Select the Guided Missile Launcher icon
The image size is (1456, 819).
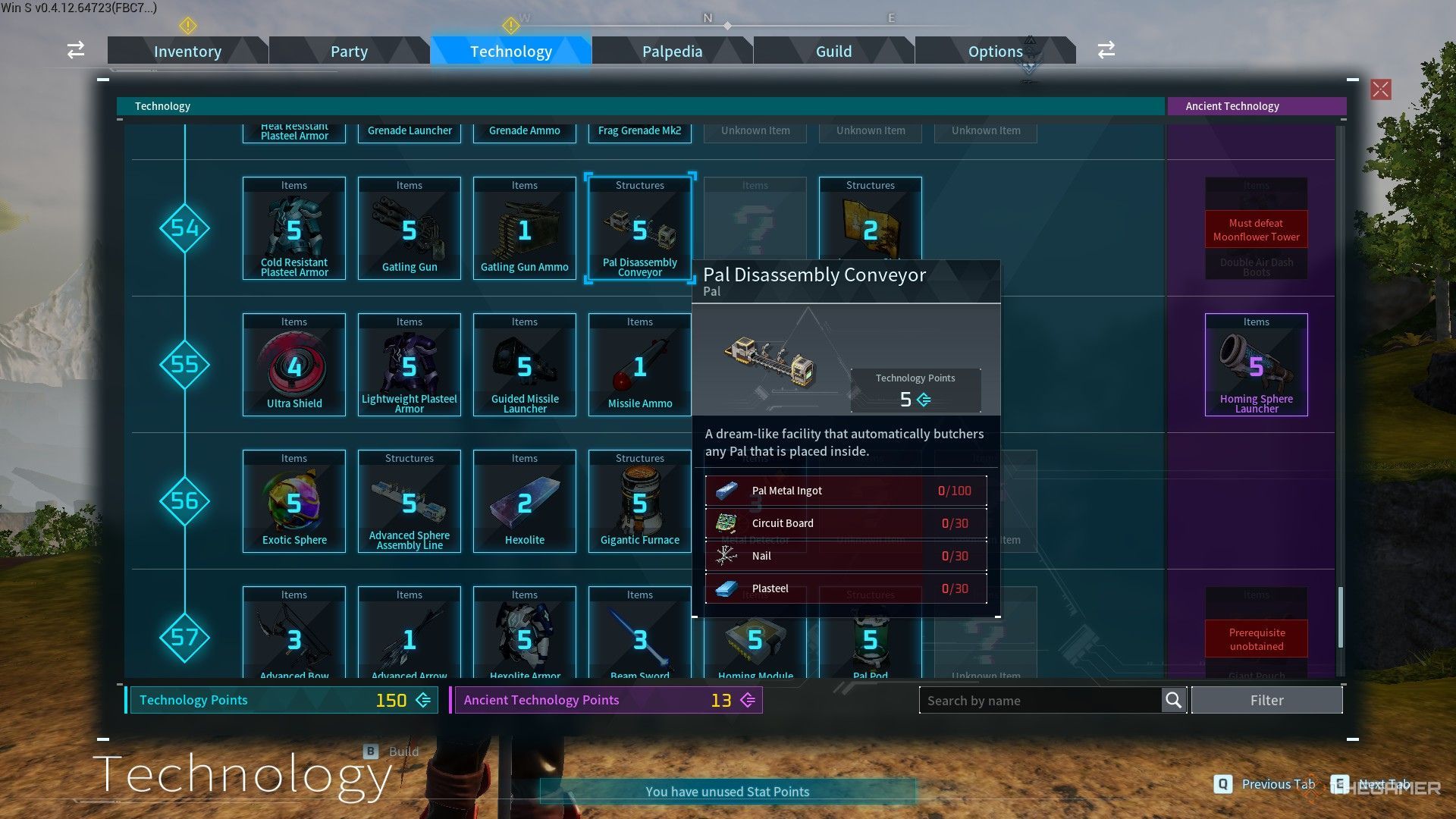click(525, 365)
